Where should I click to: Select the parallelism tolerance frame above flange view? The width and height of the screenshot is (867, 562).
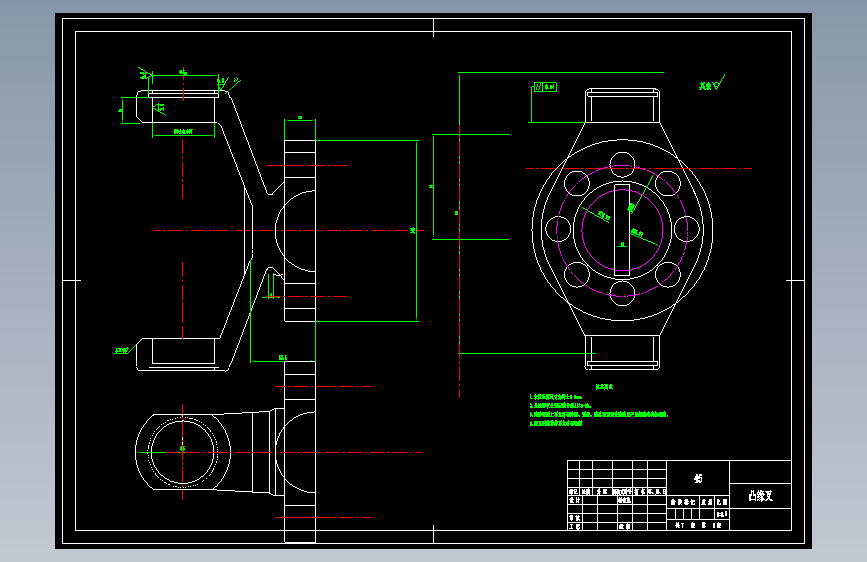click(x=545, y=87)
